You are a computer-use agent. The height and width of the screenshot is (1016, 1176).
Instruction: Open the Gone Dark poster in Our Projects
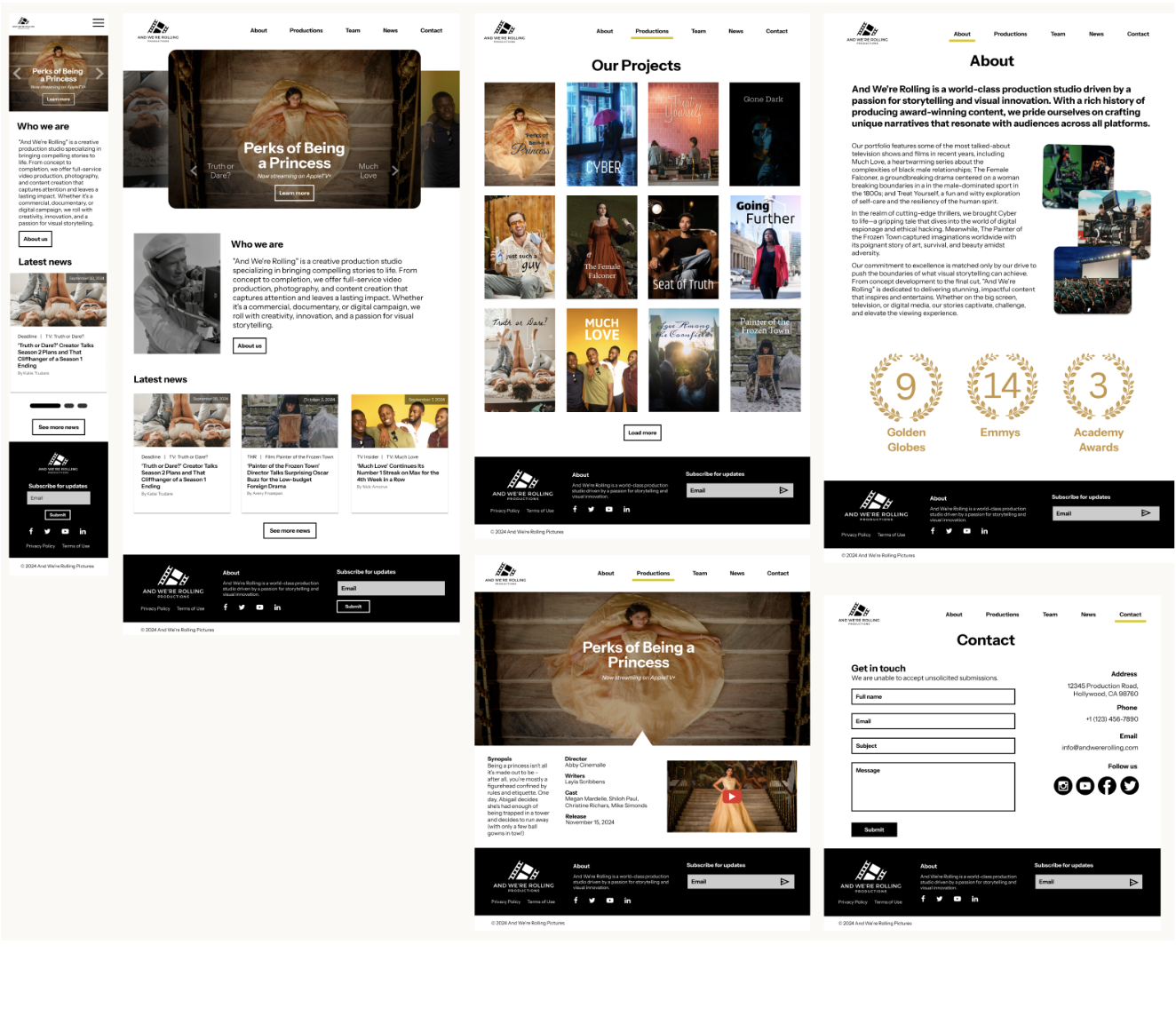[765, 134]
